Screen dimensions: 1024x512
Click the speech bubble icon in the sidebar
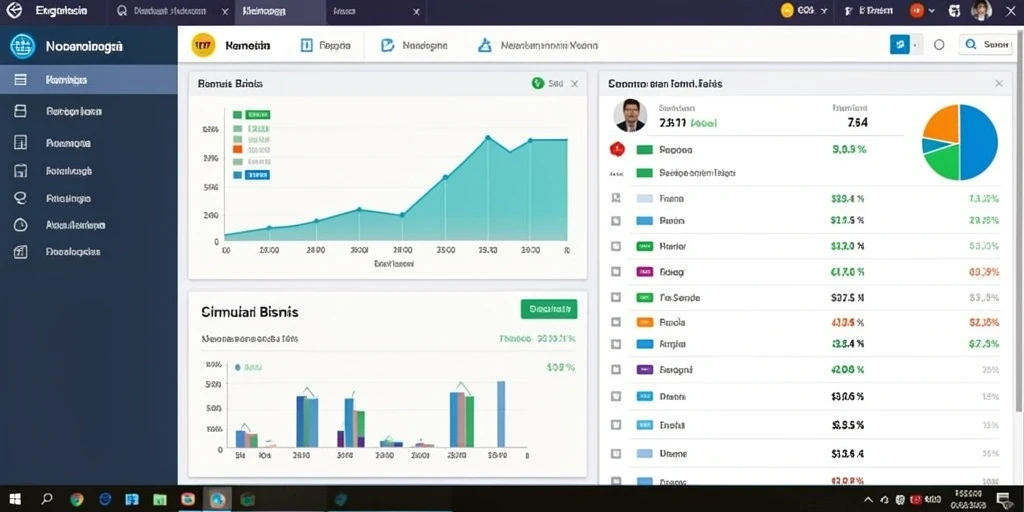pyautogui.click(x=20, y=198)
